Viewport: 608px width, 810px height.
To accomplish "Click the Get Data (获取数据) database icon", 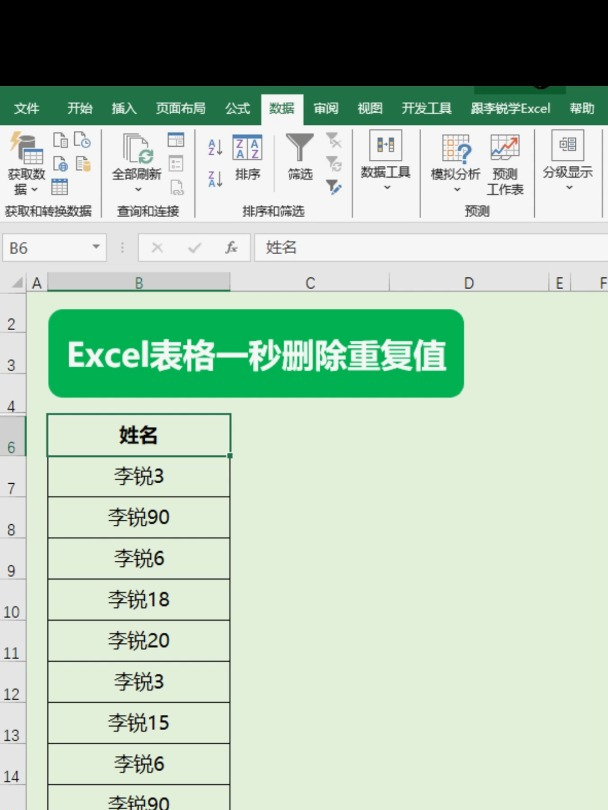I will (25, 149).
